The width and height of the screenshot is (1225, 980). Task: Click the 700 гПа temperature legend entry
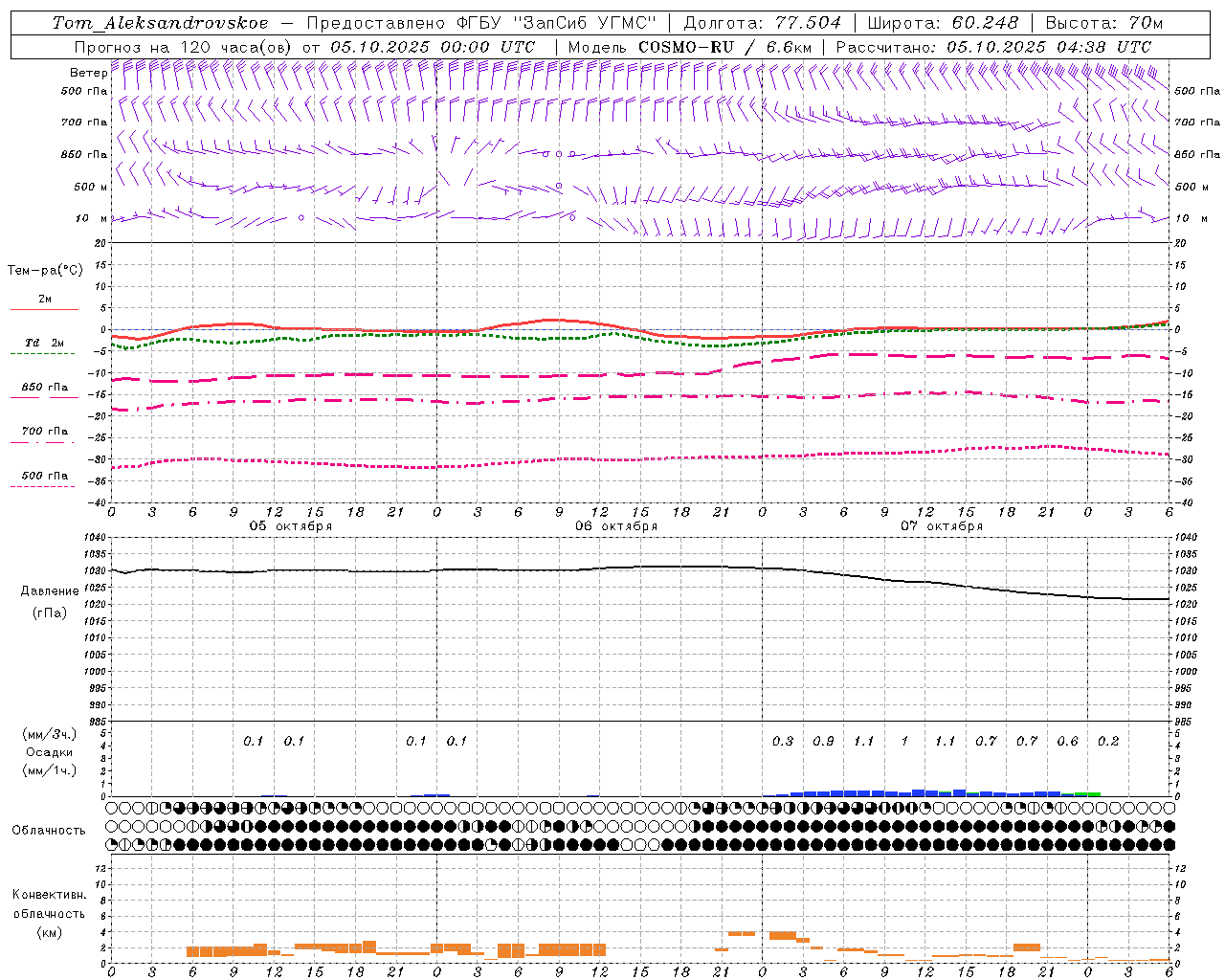coord(45,432)
